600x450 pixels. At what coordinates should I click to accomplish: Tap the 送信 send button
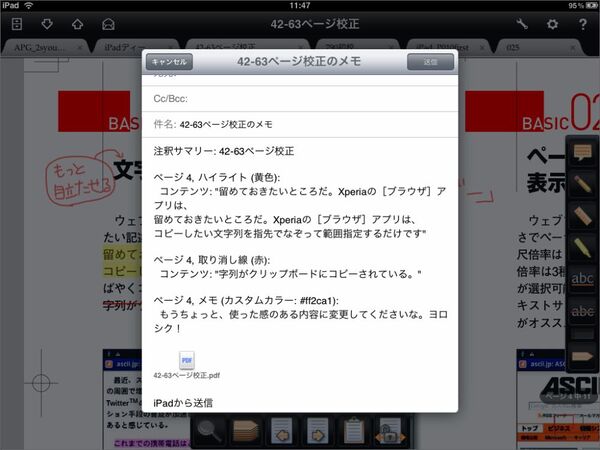coord(430,62)
